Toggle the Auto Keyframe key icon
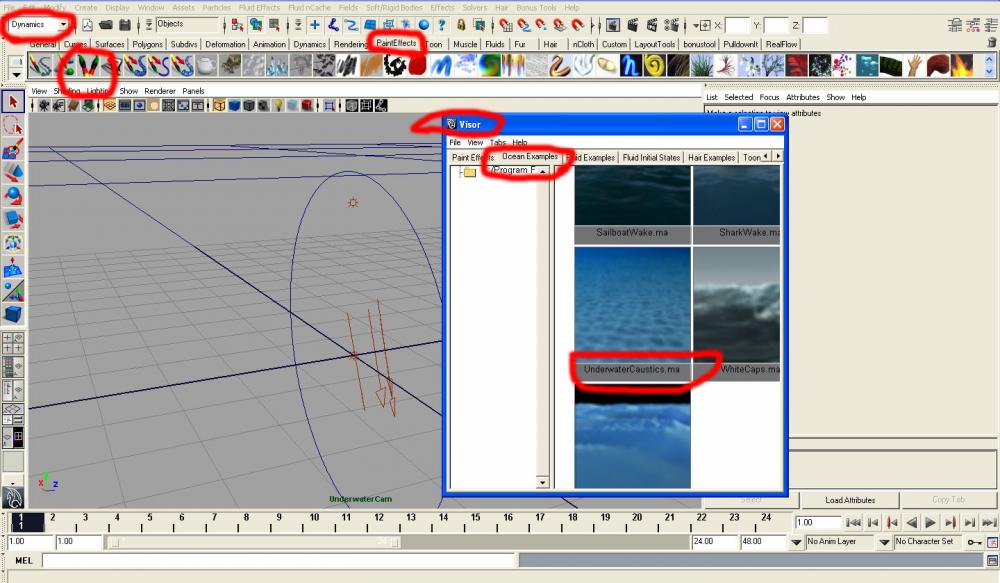 coord(974,542)
